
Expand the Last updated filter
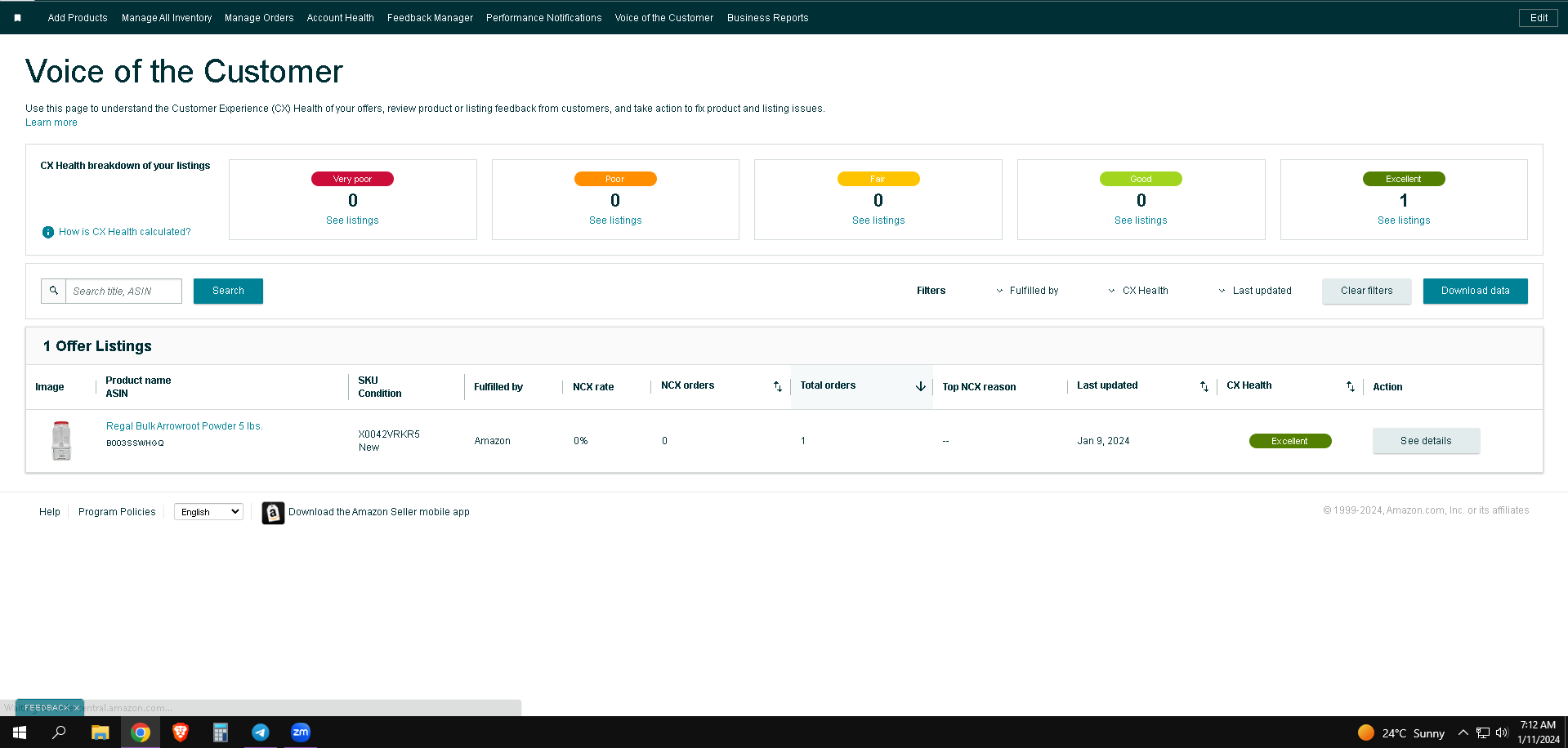click(x=1255, y=291)
